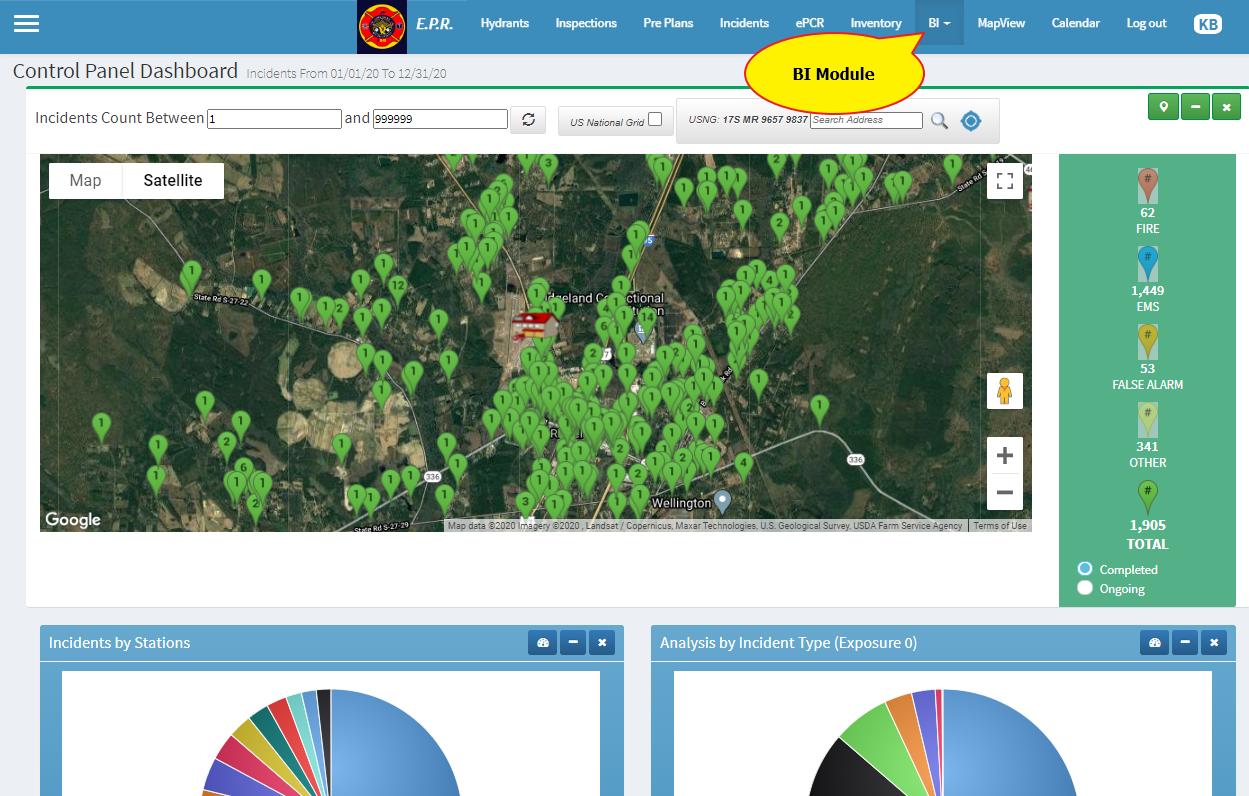Search the entered map address
This screenshot has height=796, width=1249.
tap(939, 121)
